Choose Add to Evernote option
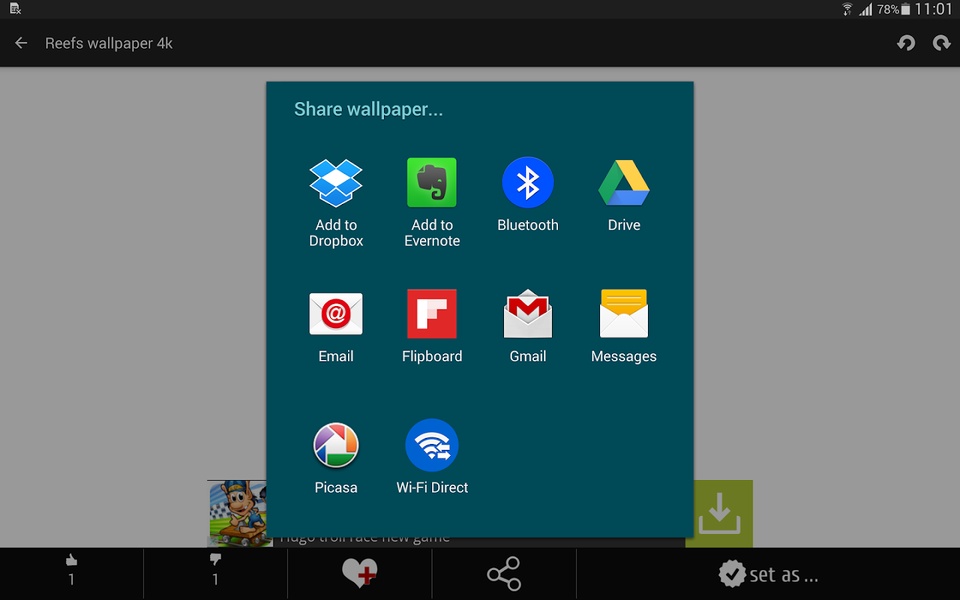 432,202
